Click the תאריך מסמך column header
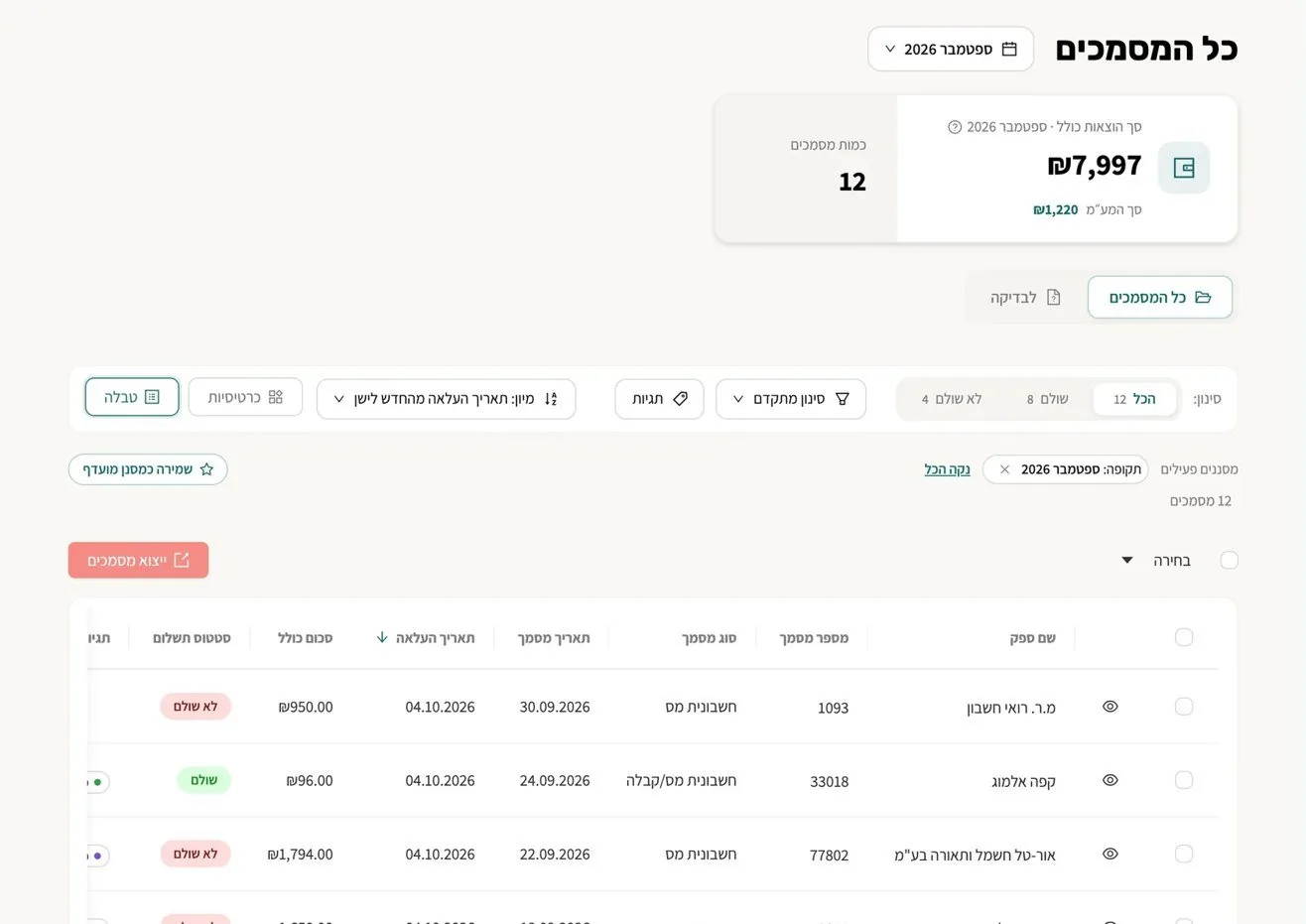Image resolution: width=1306 pixels, height=924 pixels. [554, 638]
